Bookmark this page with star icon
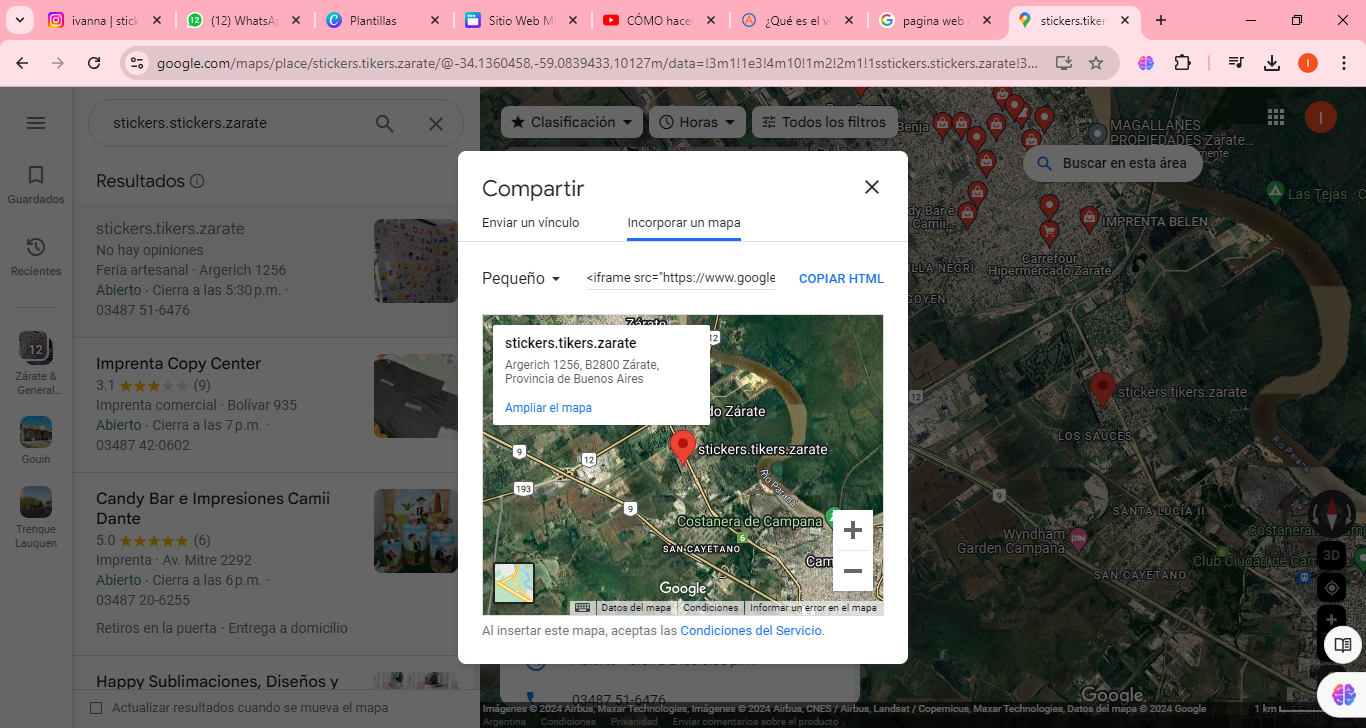 1096,63
